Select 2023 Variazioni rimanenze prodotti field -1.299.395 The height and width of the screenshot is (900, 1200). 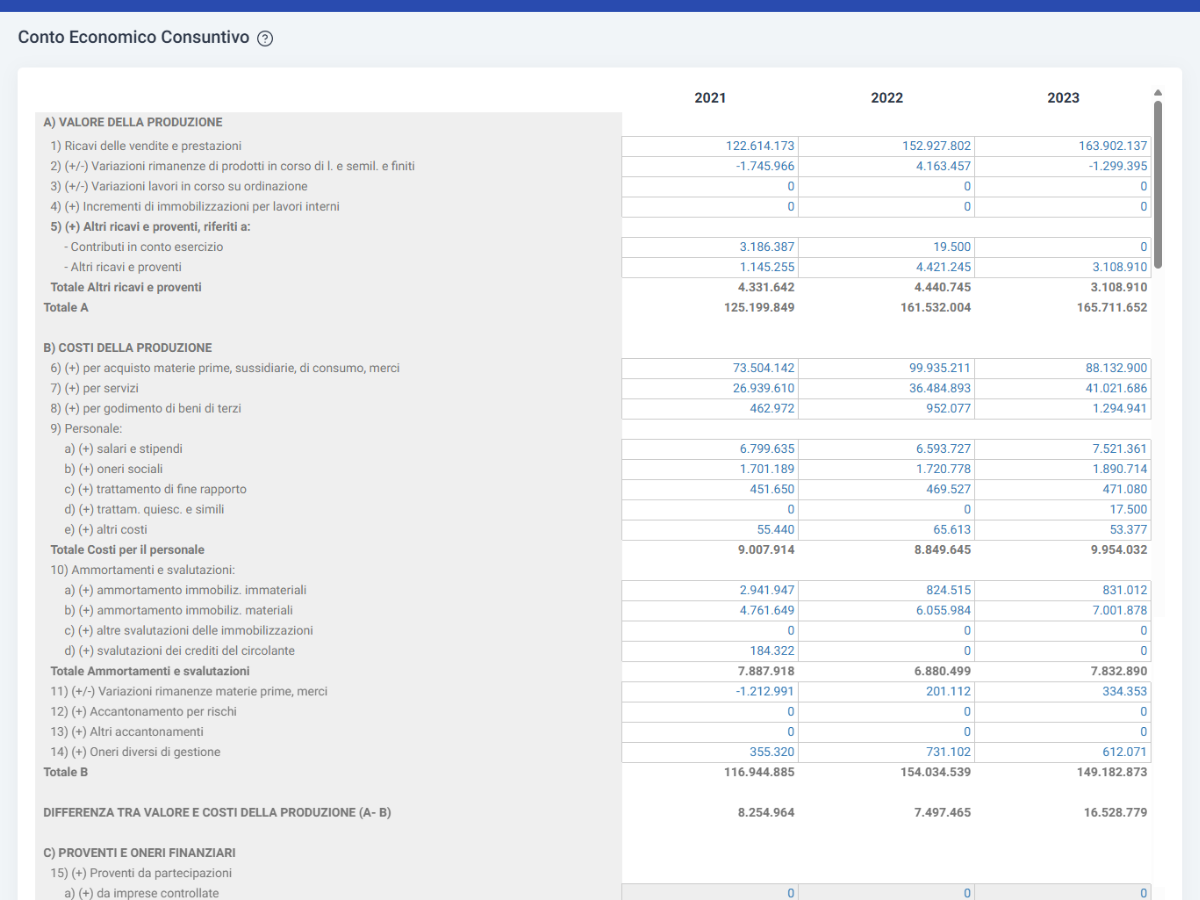point(1063,167)
